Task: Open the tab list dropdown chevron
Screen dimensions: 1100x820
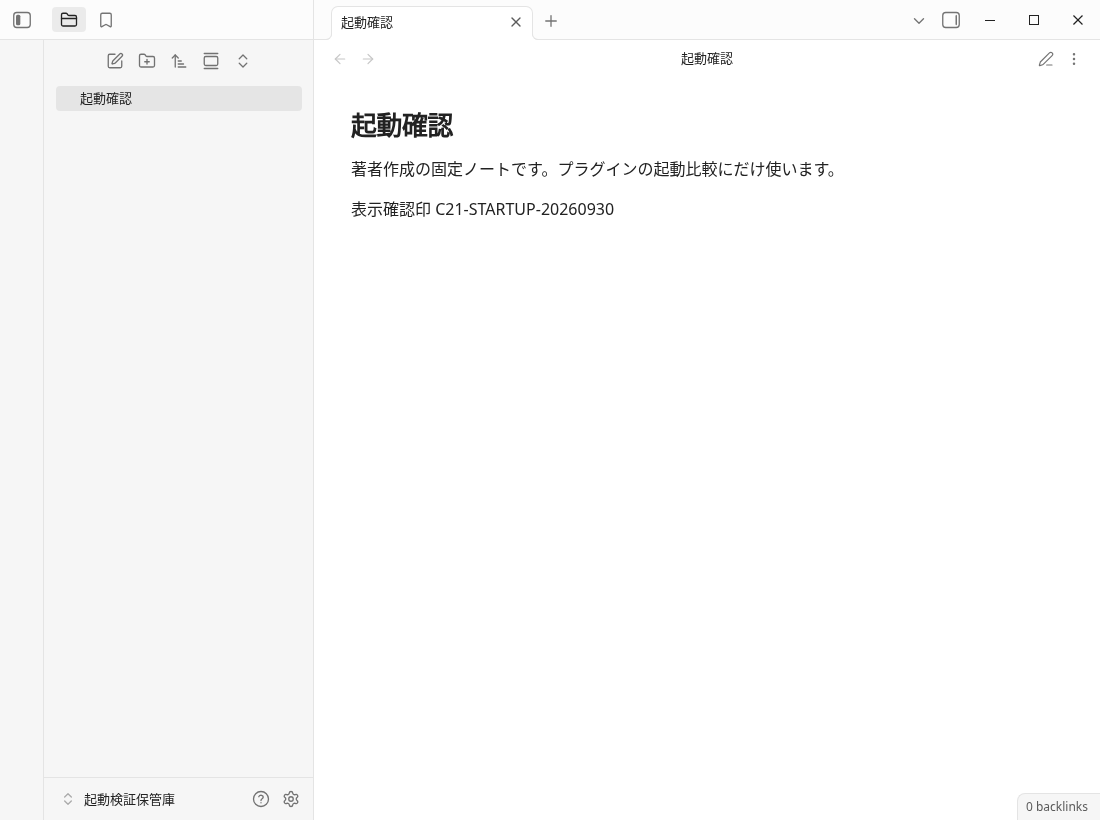Action: [918, 21]
